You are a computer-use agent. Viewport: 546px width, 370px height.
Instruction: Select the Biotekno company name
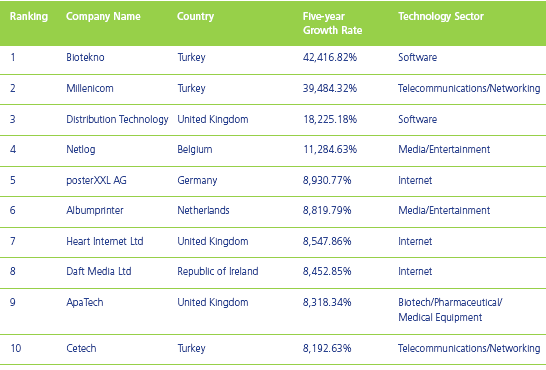click(85, 57)
